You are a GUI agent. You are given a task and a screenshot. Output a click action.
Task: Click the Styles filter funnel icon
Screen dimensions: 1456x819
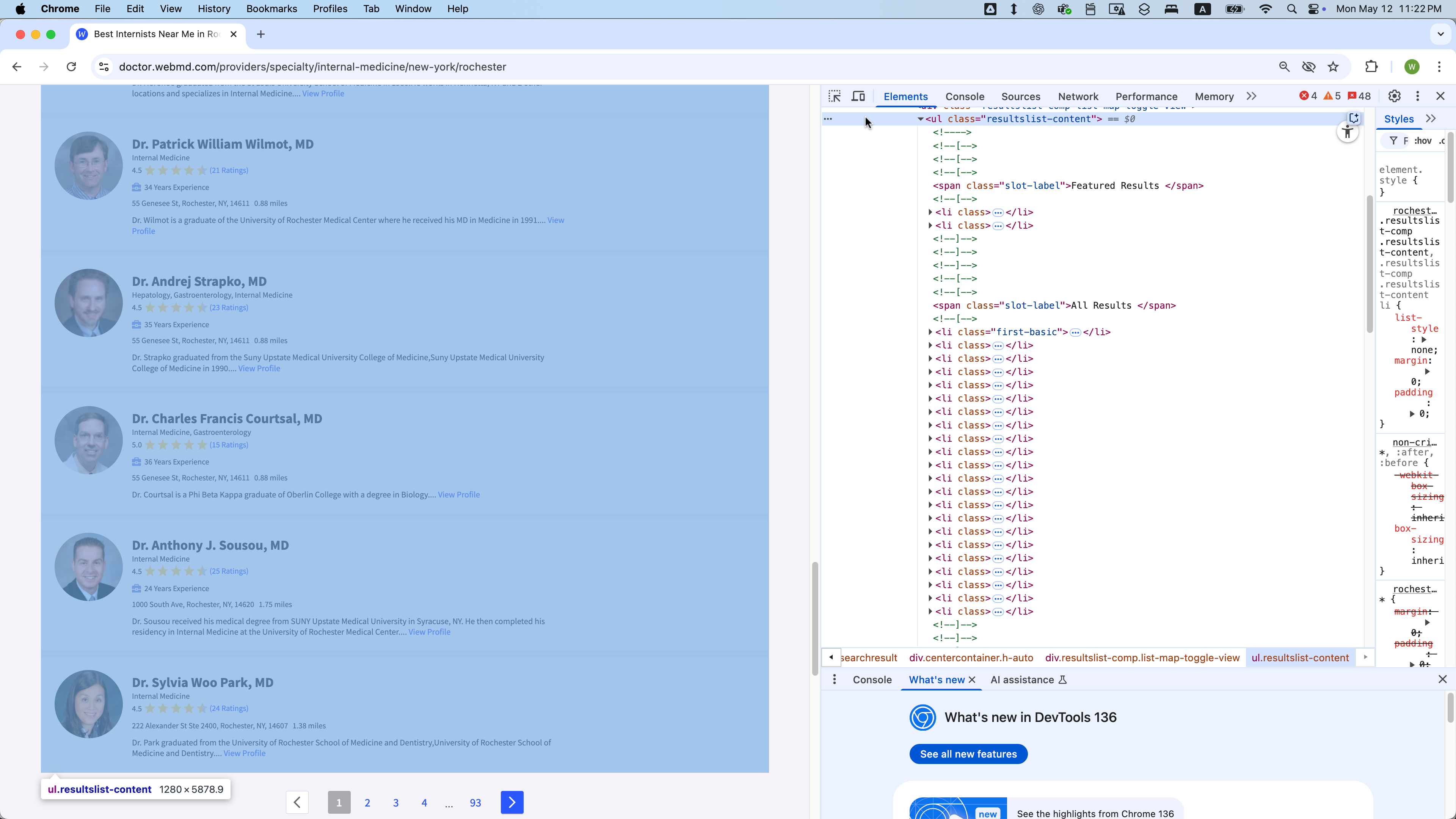coord(1394,141)
